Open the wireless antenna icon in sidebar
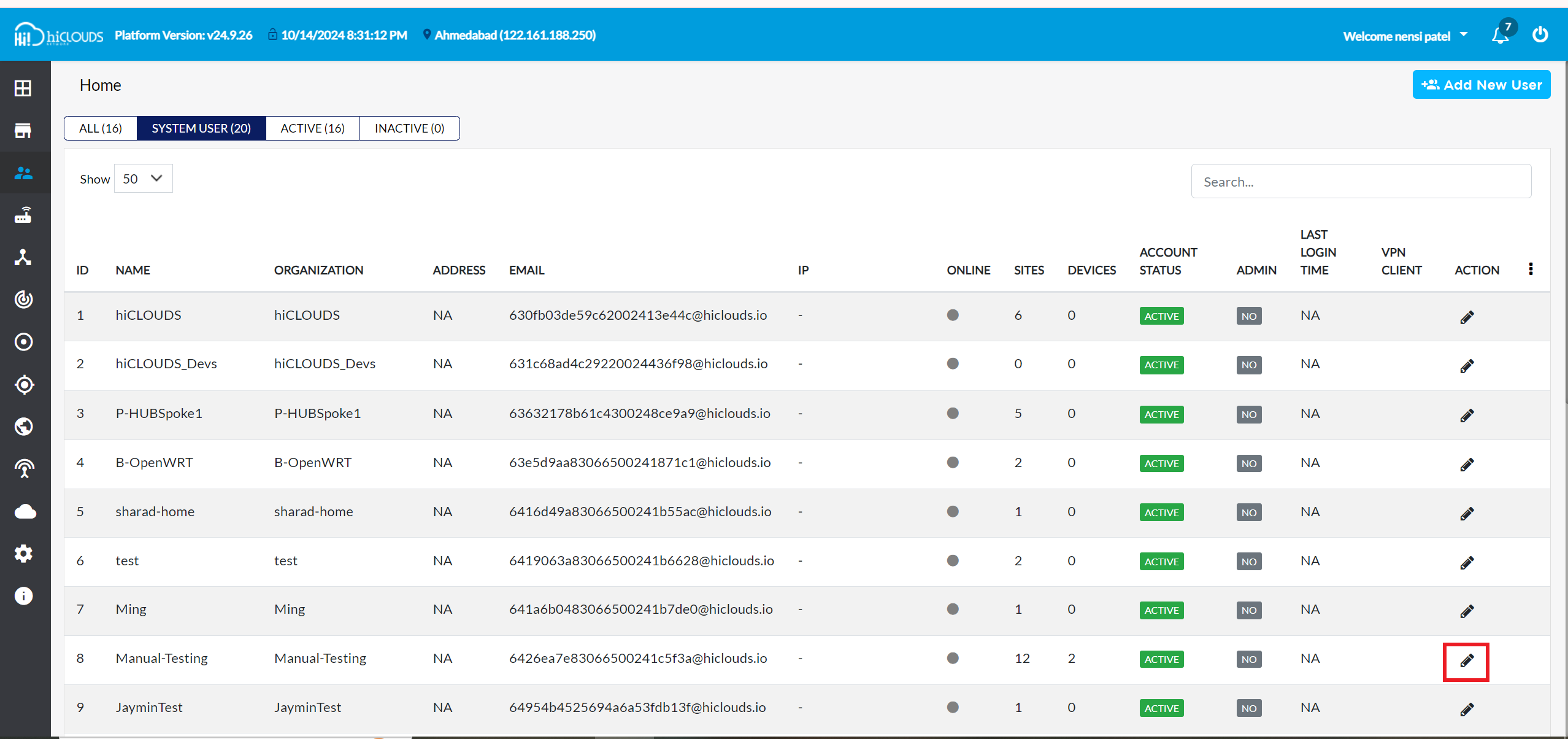1568x739 pixels. pos(24,469)
